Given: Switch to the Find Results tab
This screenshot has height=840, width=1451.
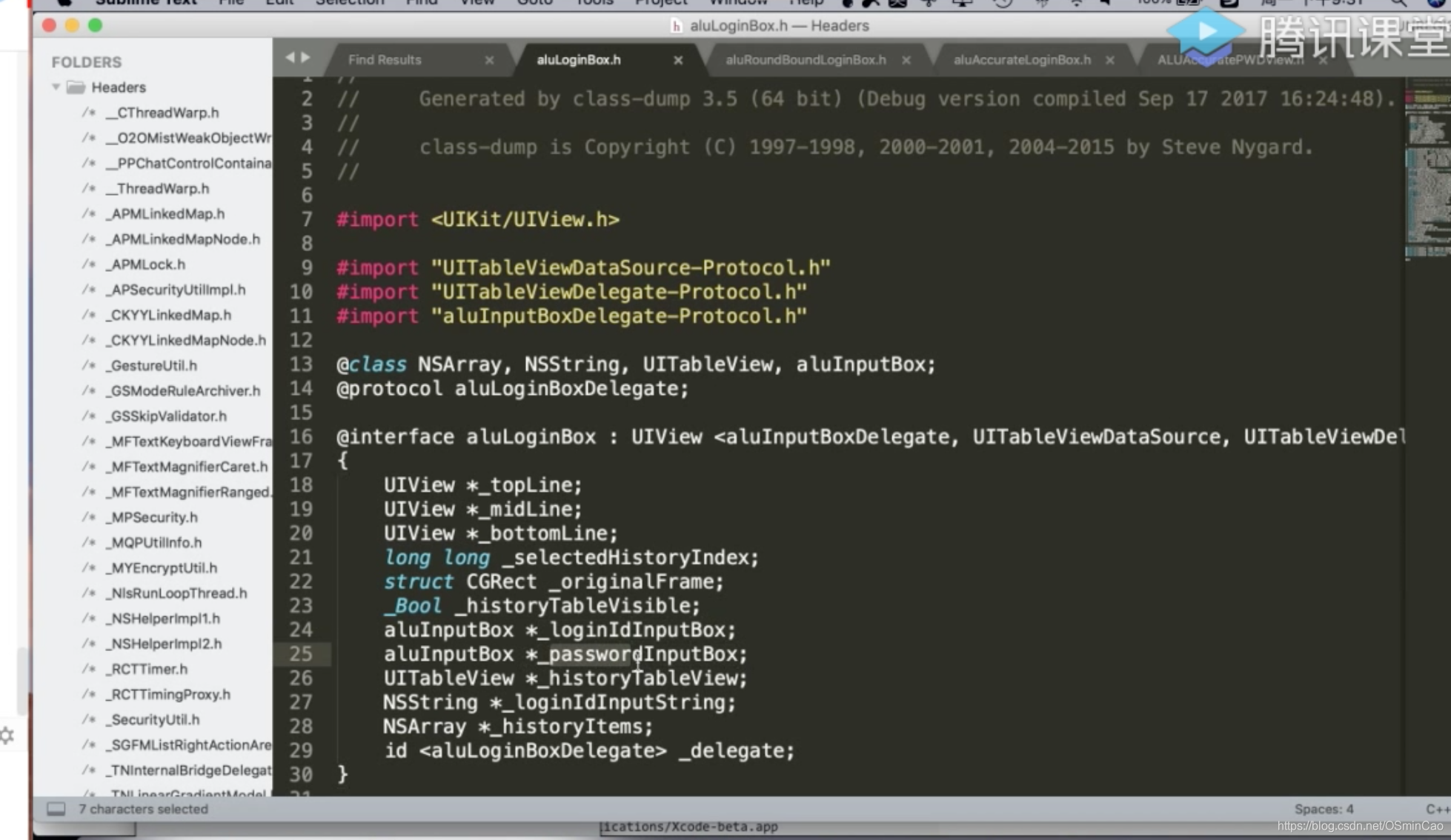Looking at the screenshot, I should coord(385,60).
